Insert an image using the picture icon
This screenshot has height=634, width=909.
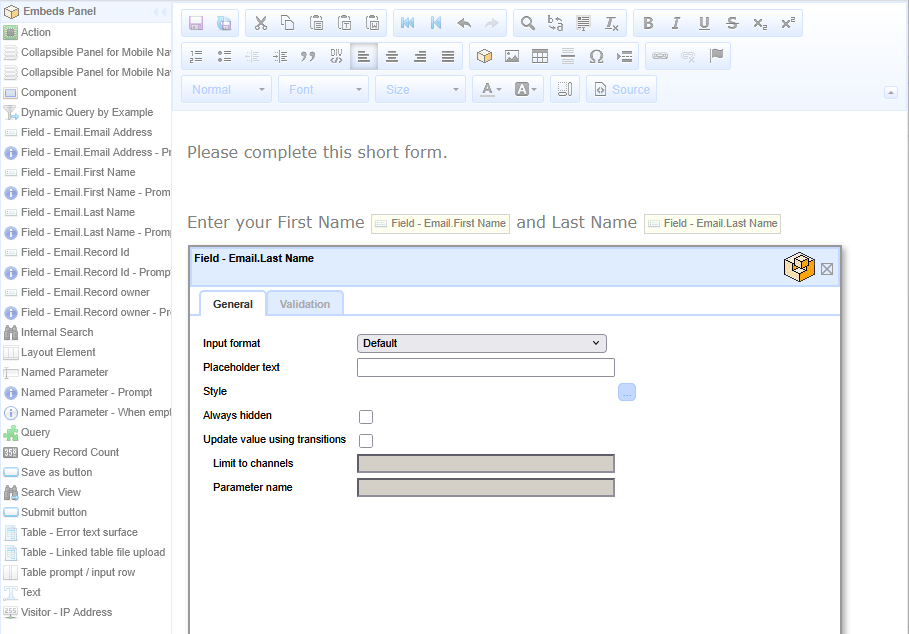coord(512,56)
